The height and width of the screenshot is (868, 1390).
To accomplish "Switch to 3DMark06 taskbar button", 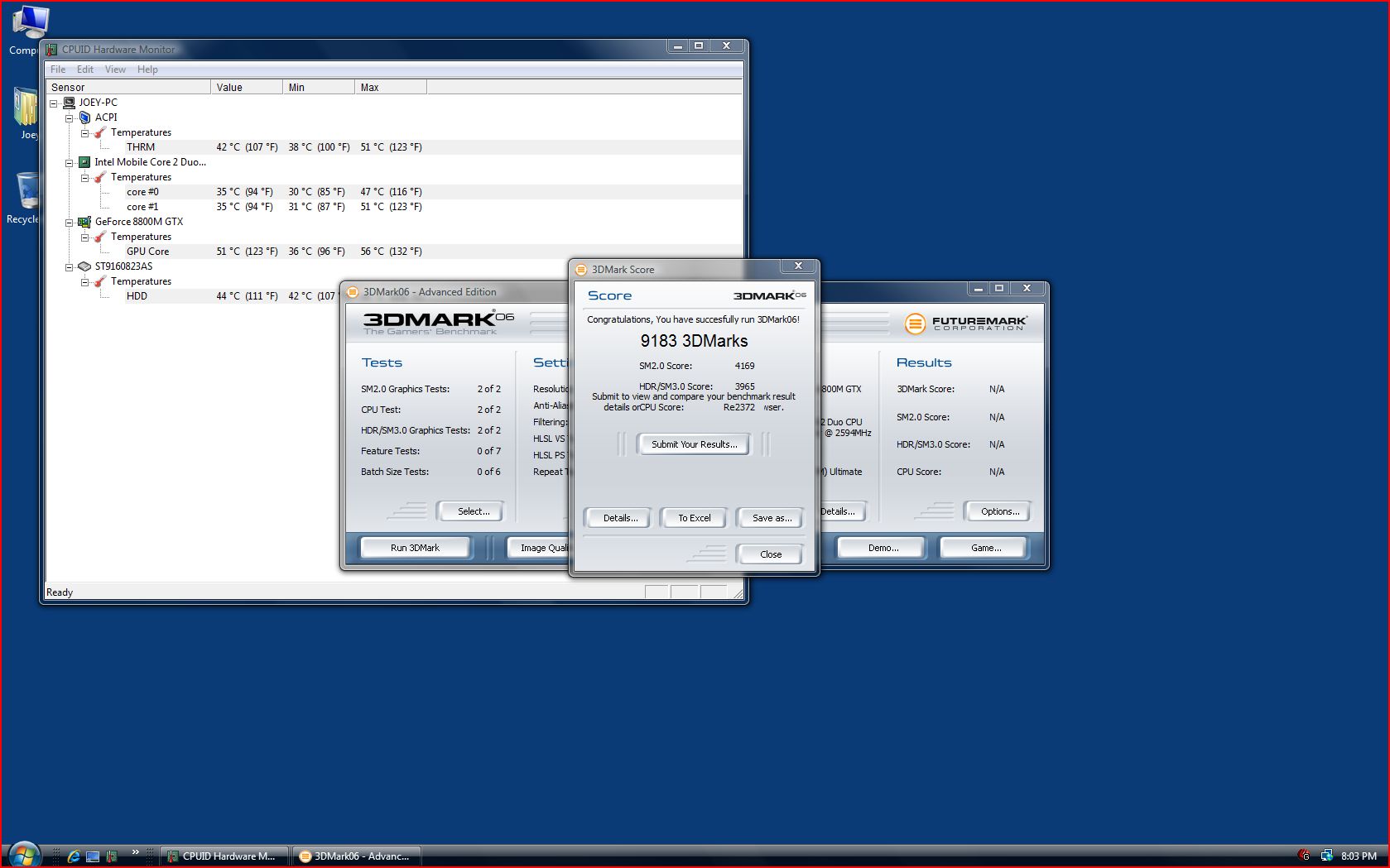I will click(x=356, y=856).
